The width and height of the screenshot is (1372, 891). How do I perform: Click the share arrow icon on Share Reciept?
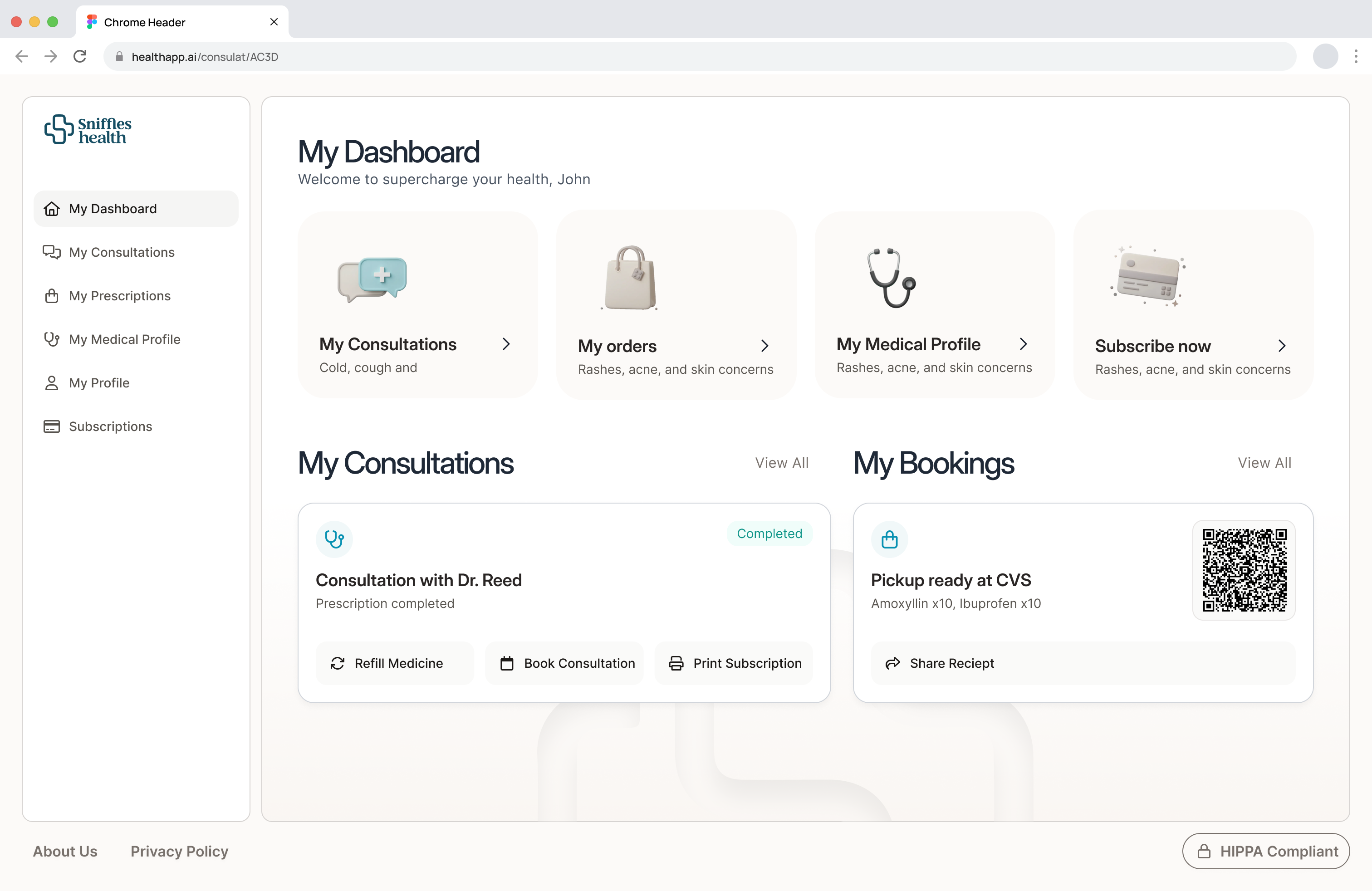point(893,663)
